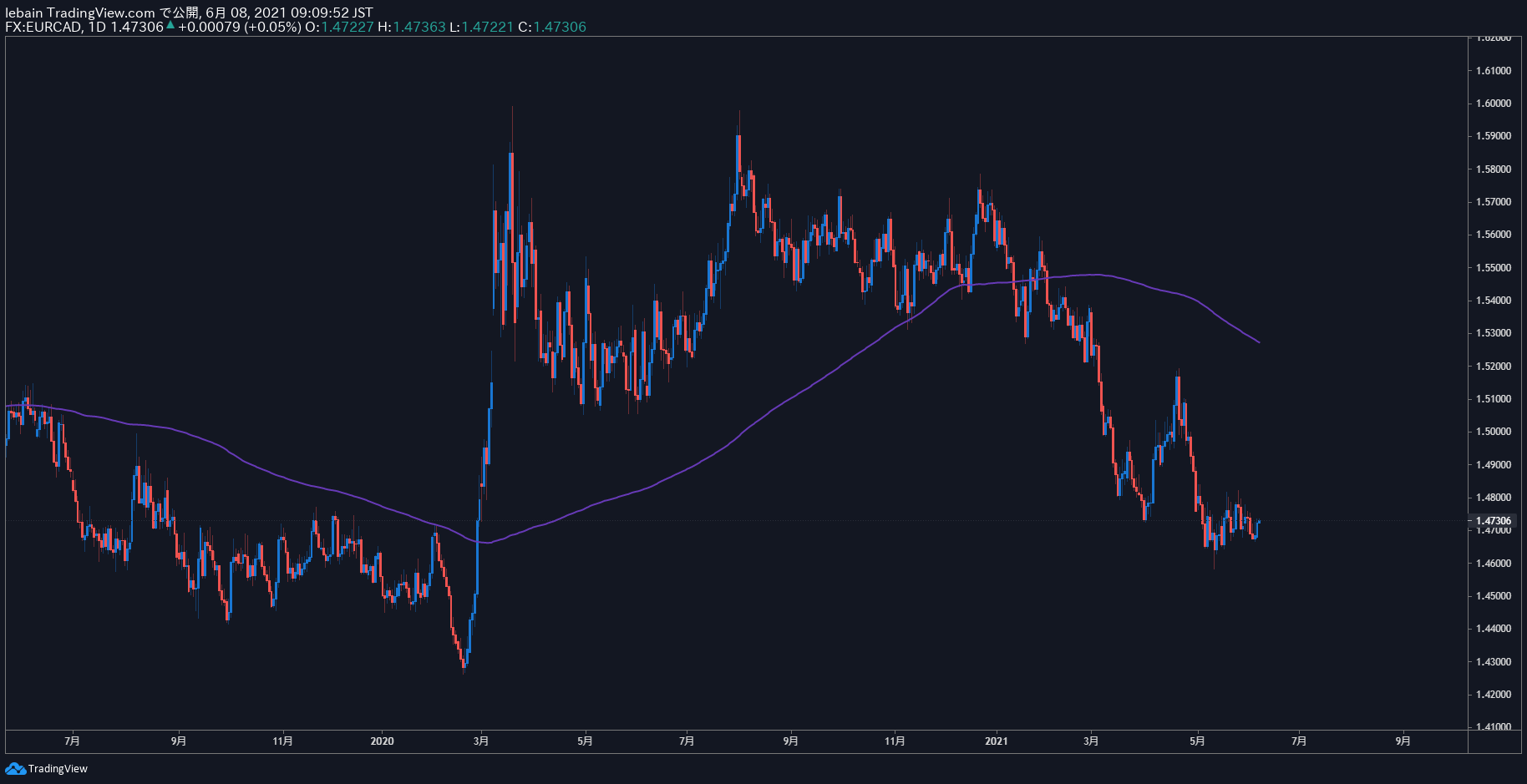Click the open value O:1.47227

click(x=339, y=27)
